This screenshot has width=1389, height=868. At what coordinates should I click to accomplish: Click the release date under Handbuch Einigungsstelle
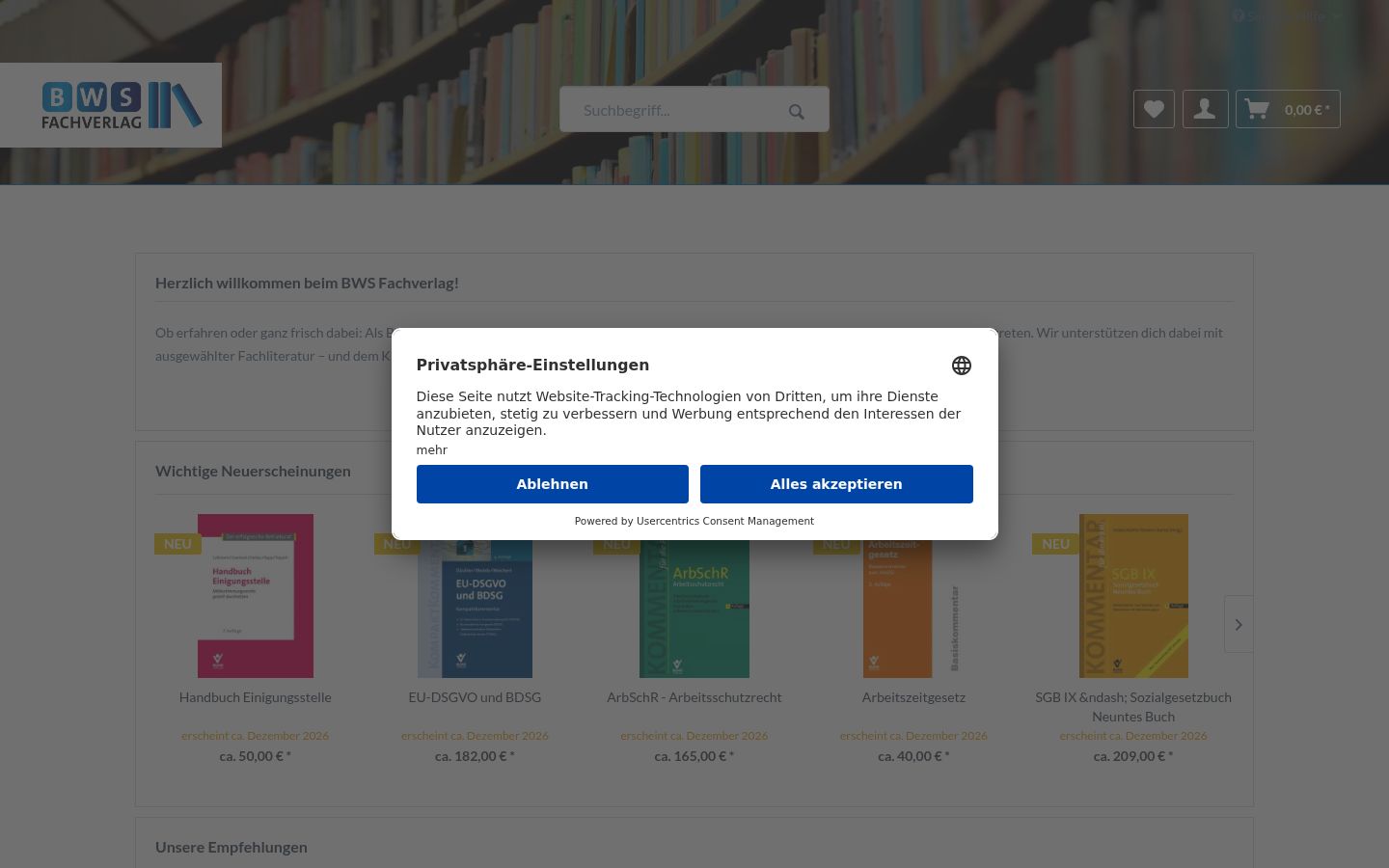tap(256, 735)
